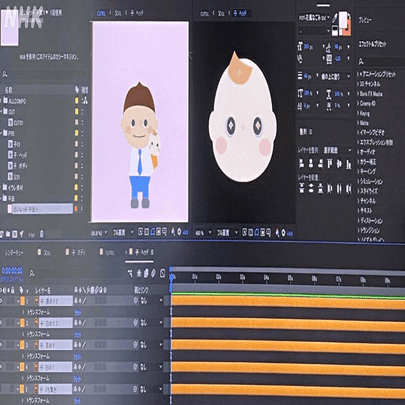Toggle the eye of timeline layer 3

(x=2, y=345)
